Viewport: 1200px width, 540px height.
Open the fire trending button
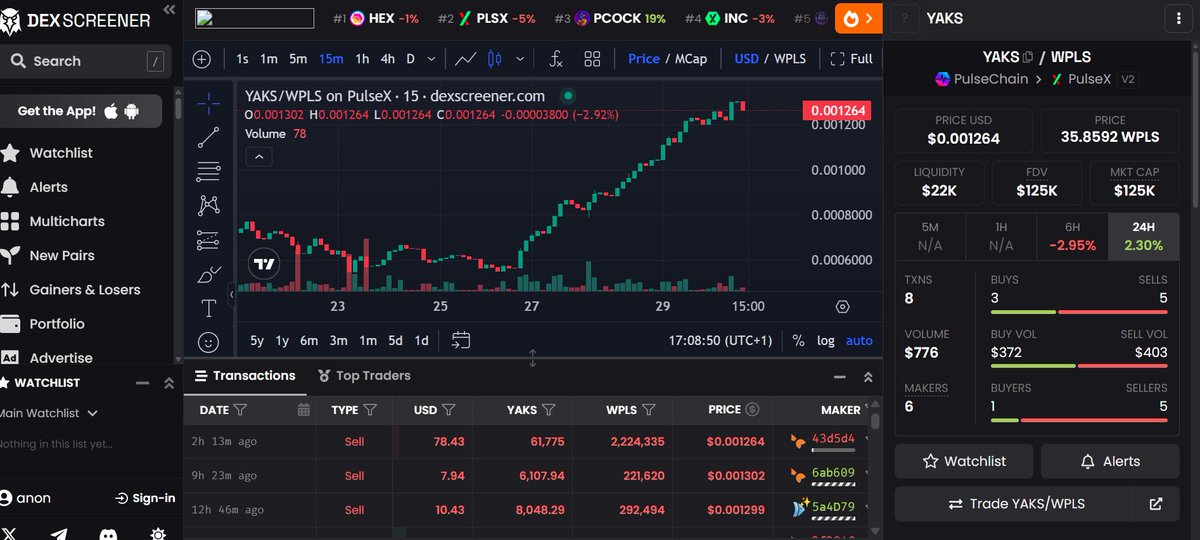(x=858, y=18)
